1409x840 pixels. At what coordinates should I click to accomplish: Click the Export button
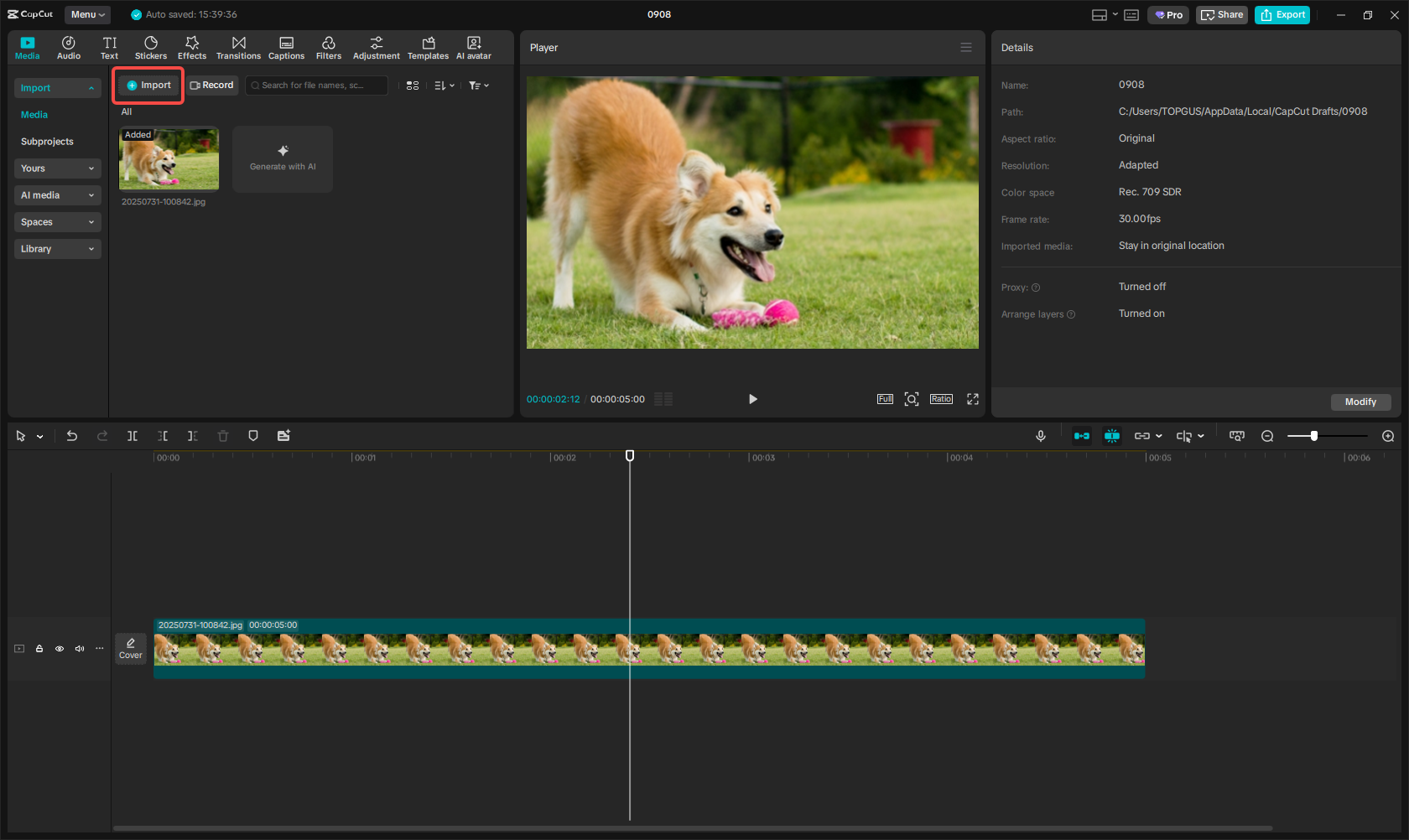coord(1282,14)
